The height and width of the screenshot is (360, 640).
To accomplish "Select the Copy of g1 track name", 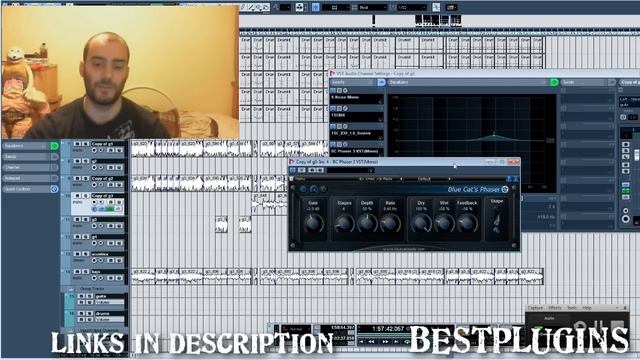I will (x=107, y=144).
